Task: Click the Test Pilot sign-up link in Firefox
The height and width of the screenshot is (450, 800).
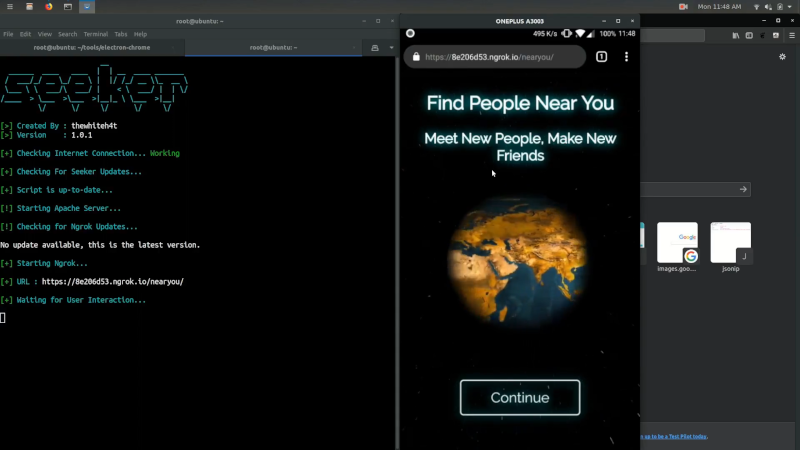Action: click(674, 437)
